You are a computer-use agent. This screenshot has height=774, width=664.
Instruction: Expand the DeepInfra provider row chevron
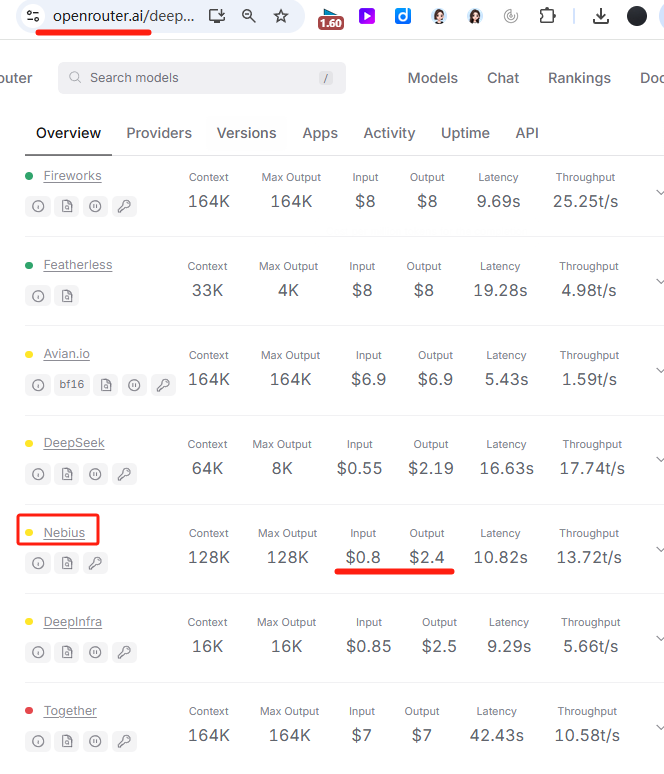tap(660, 638)
